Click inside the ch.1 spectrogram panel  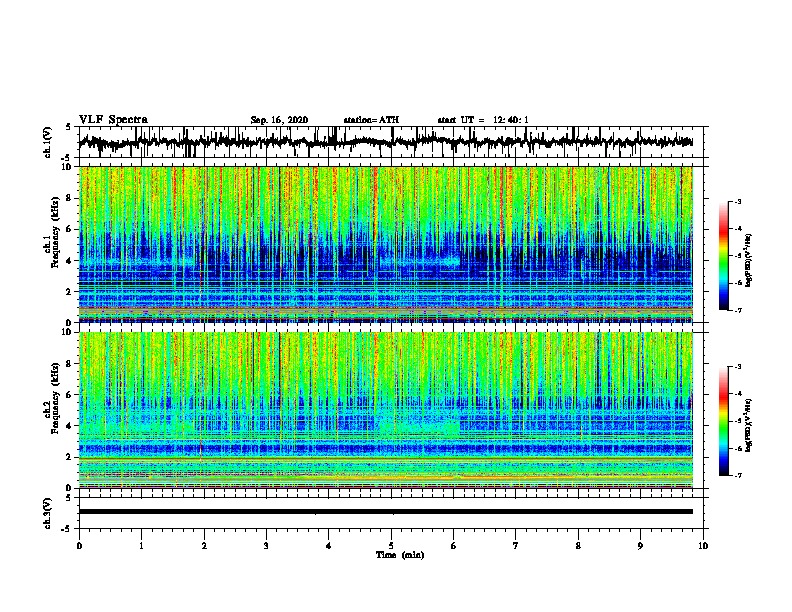pos(386,244)
